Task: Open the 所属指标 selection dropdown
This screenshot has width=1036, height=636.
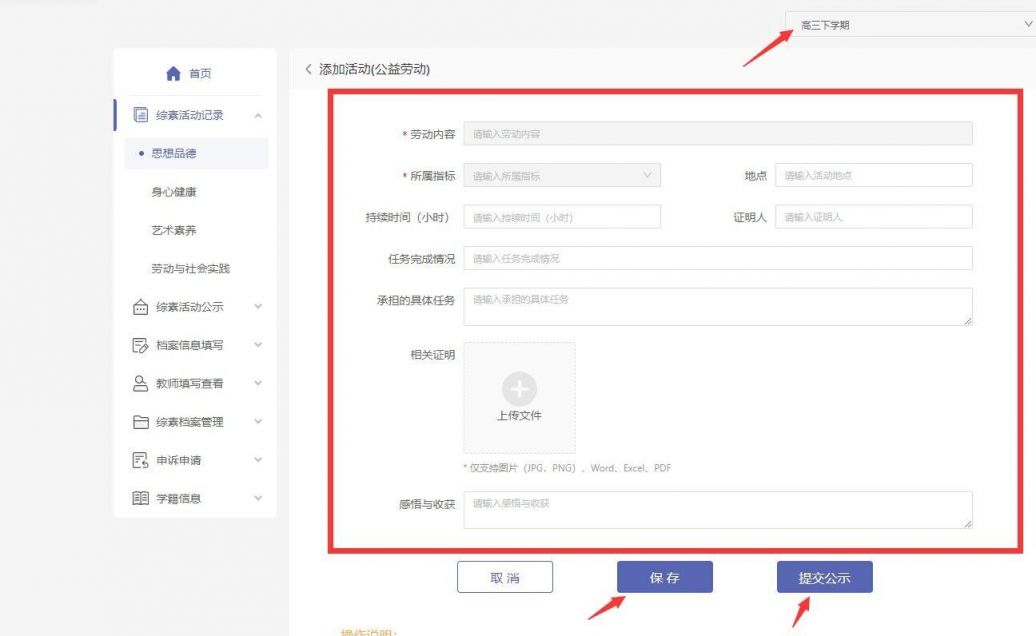Action: pos(560,174)
